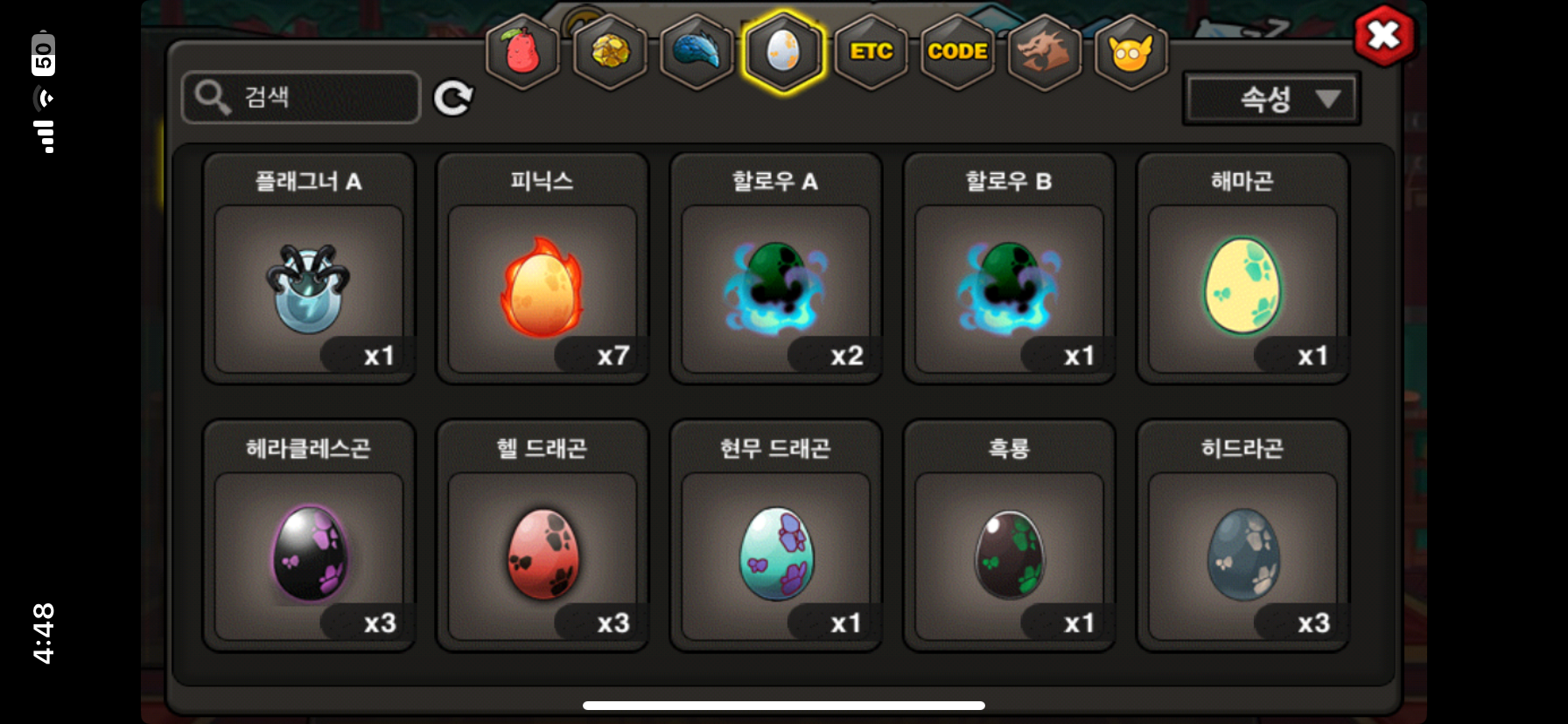Switch to the ETC tab

[x=871, y=52]
